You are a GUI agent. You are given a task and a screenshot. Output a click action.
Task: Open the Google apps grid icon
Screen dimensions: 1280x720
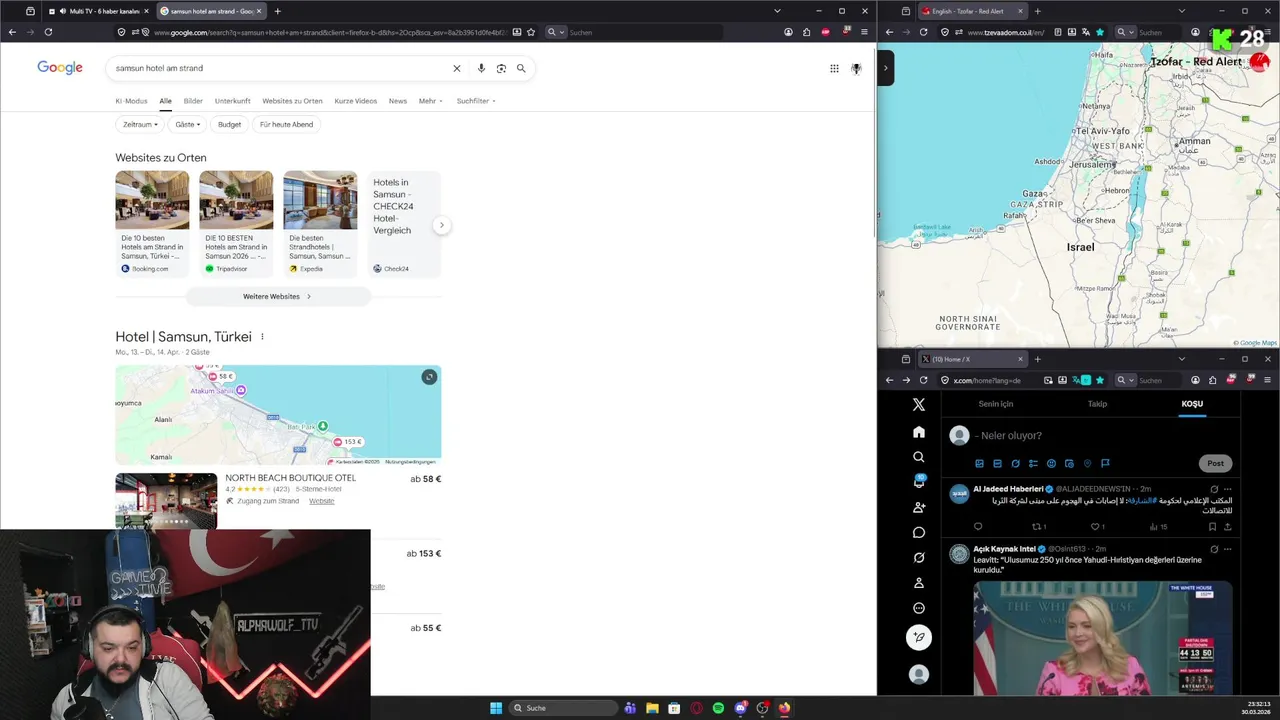tap(834, 68)
